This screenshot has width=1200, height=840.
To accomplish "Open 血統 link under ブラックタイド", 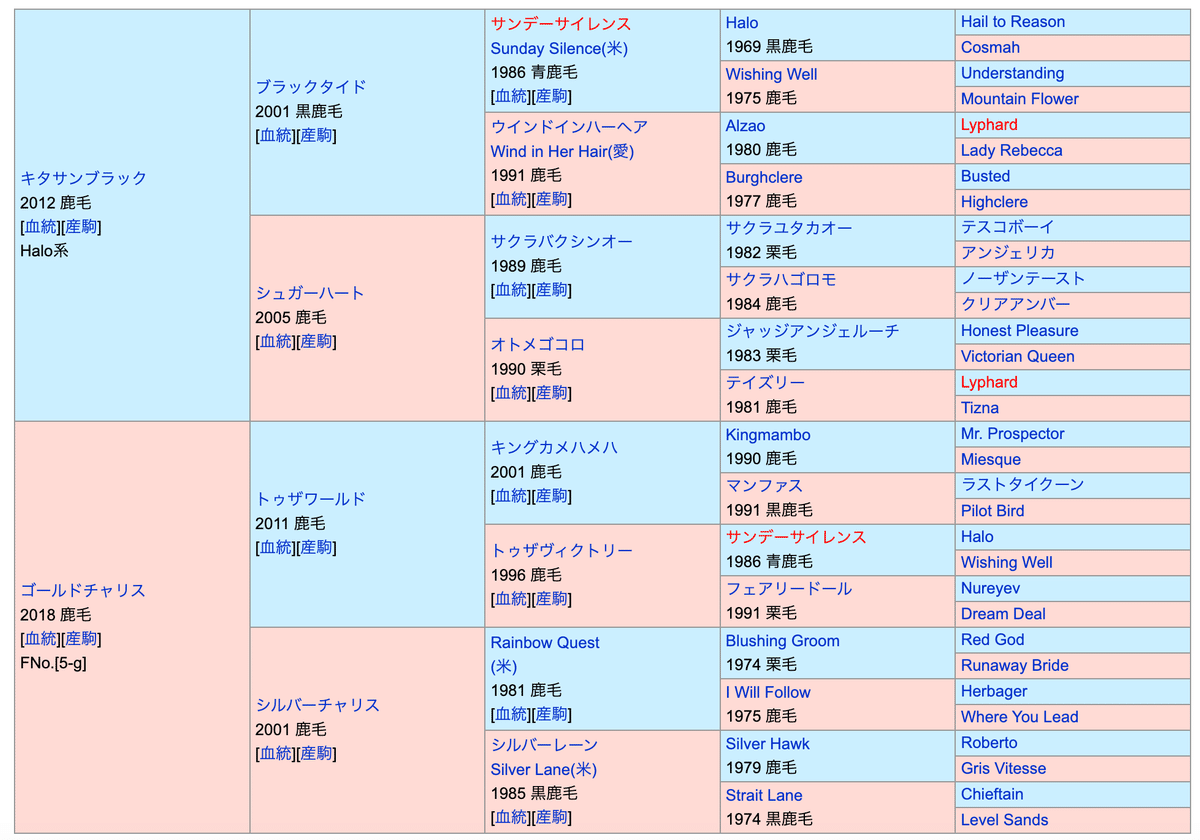I will pyautogui.click(x=275, y=136).
